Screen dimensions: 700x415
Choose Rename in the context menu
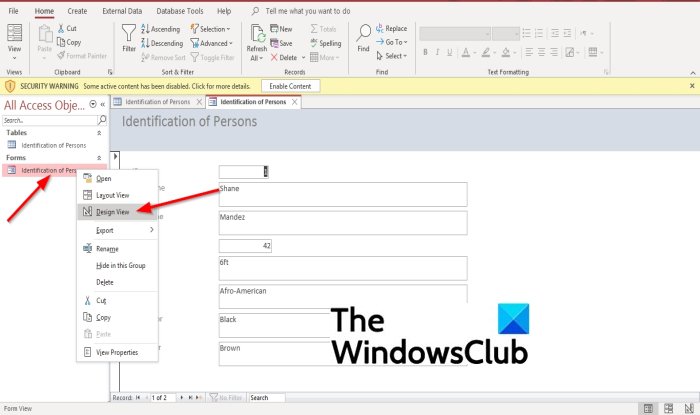117,249
